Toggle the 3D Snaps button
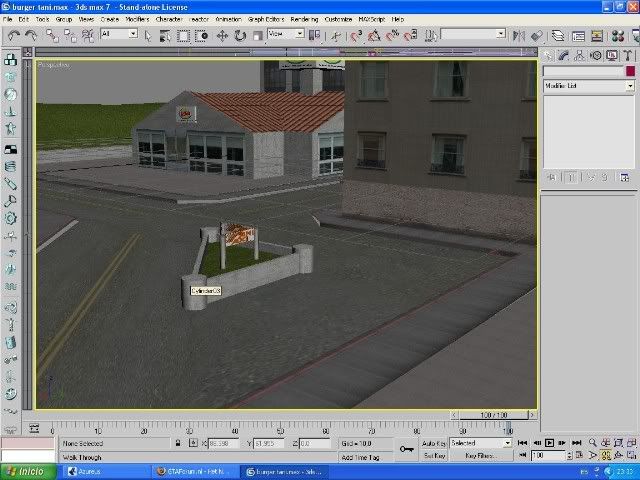The image size is (640, 480). pyautogui.click(x=356, y=36)
